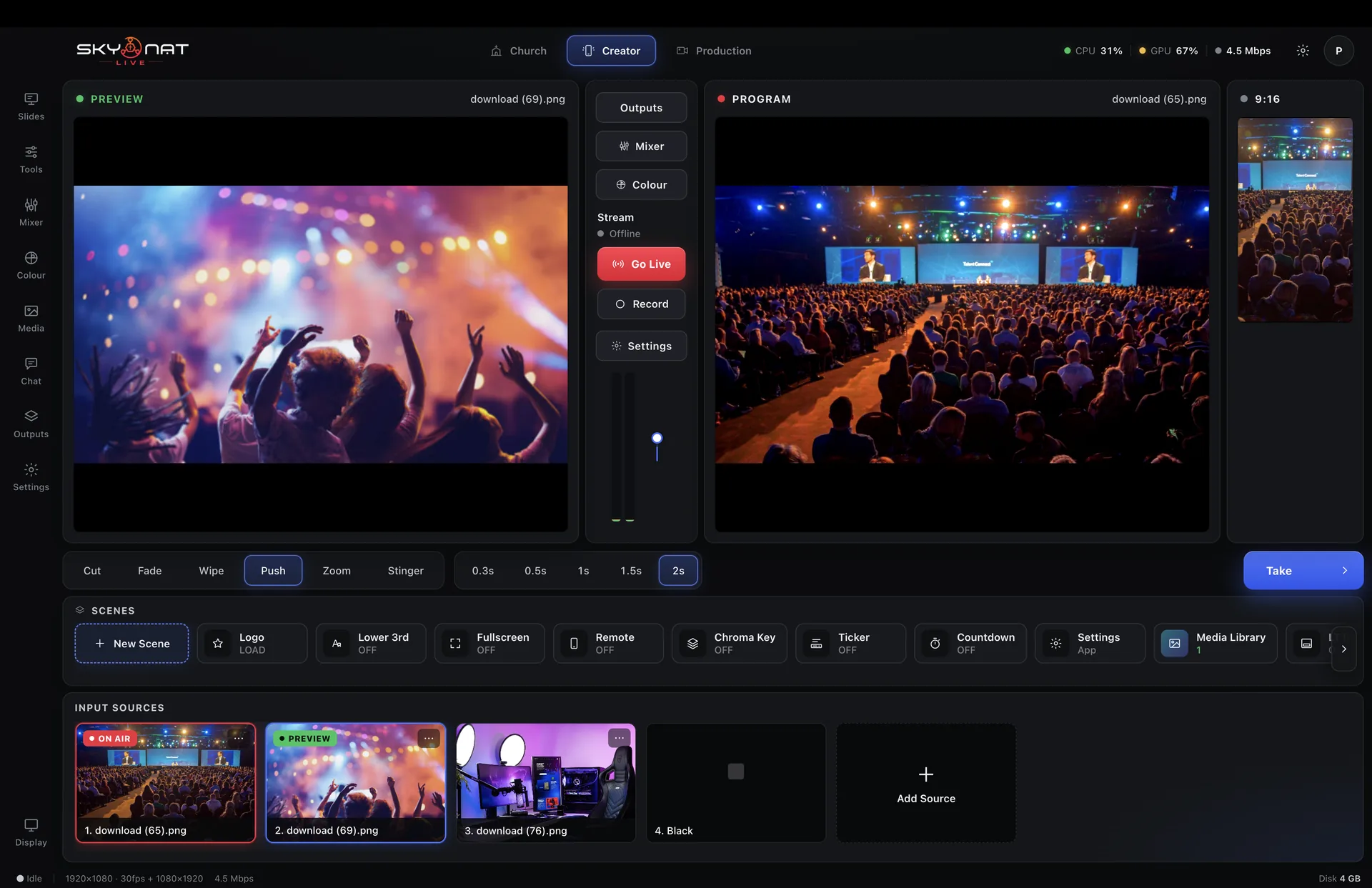The width and height of the screenshot is (1372, 888).
Task: Open Slides in the left sidebar
Action: pyautogui.click(x=31, y=106)
